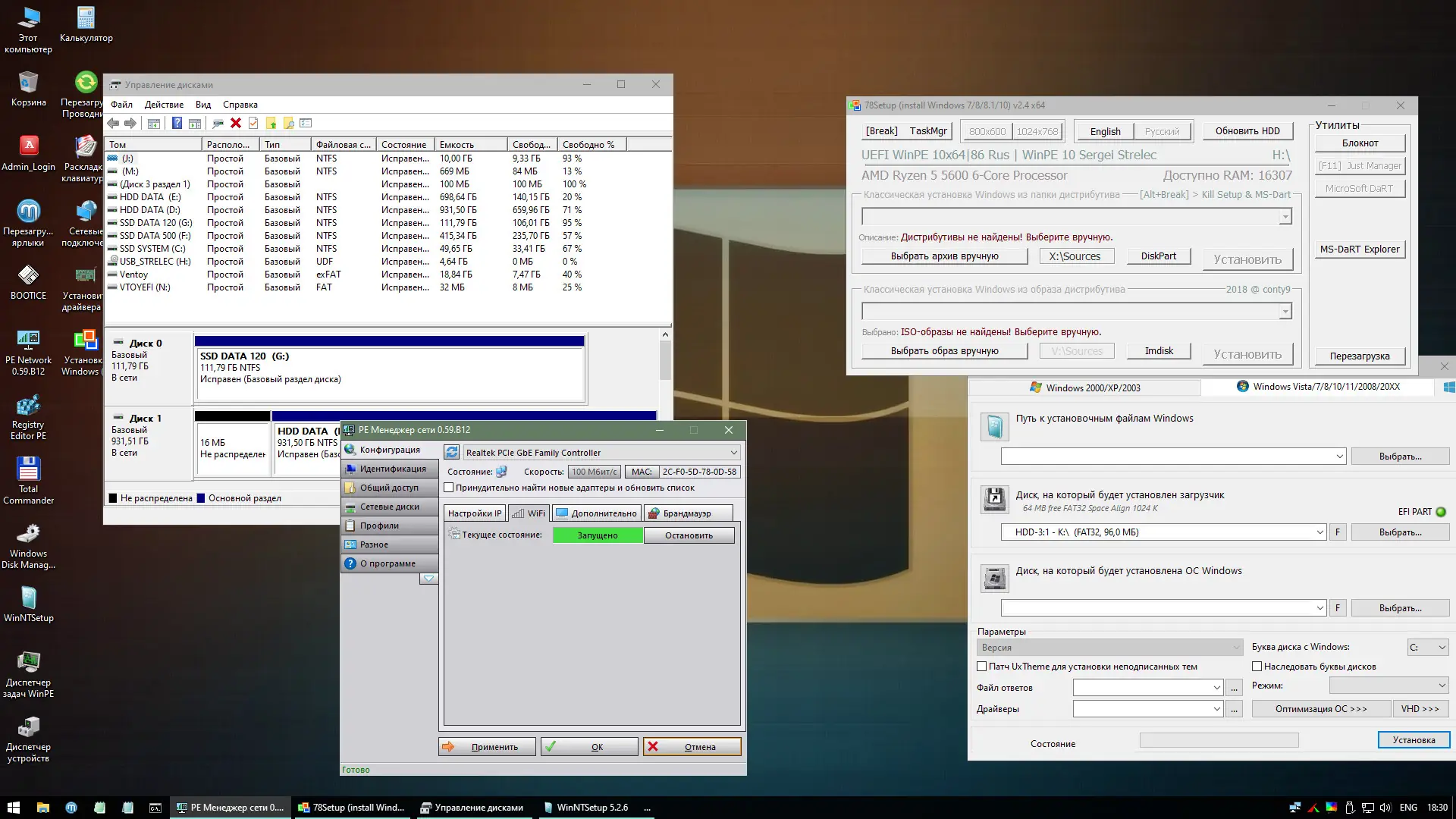
Task: Enable forced search for new adapters checkbox
Action: [449, 488]
